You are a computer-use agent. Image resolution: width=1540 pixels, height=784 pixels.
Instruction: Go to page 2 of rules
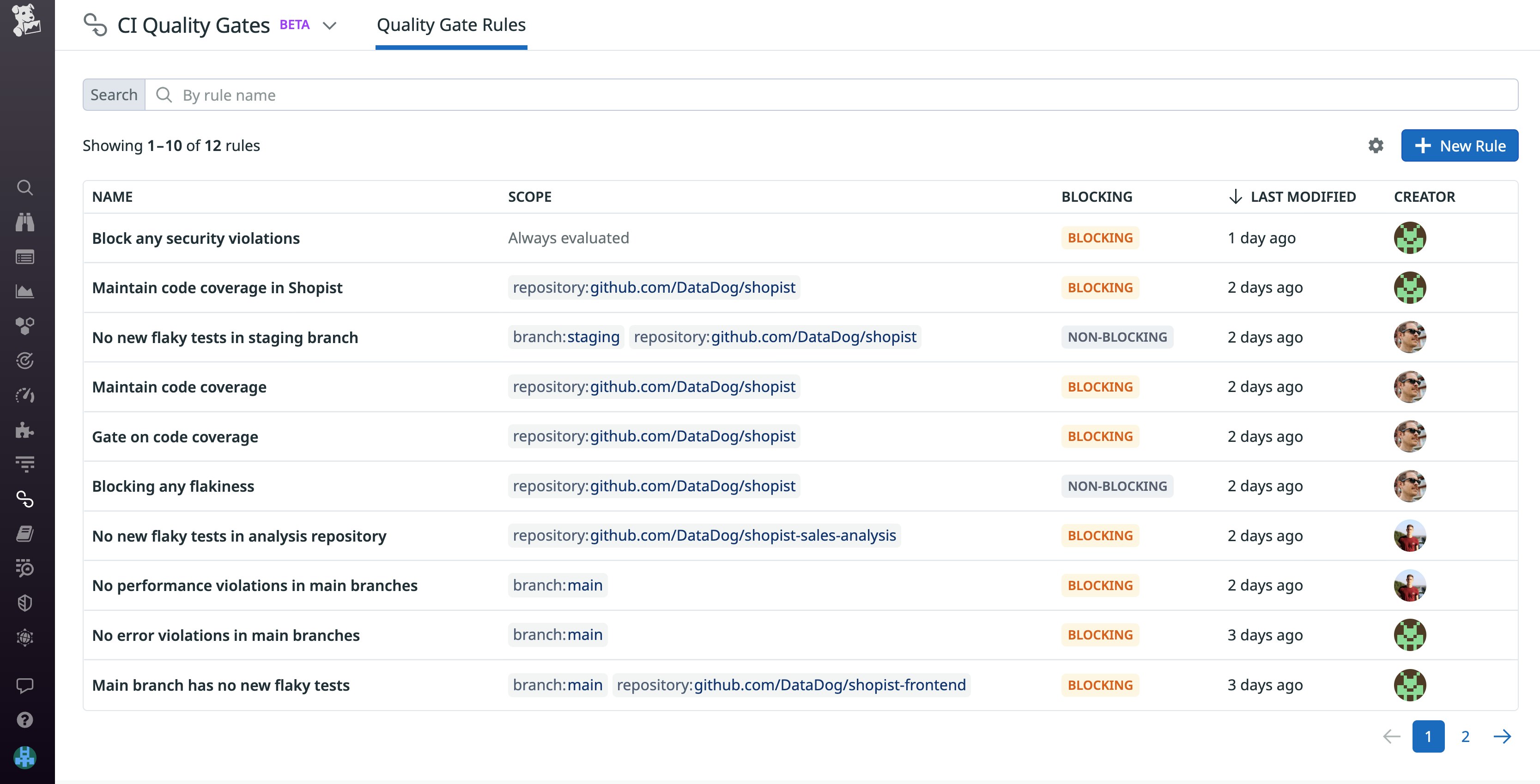click(x=1465, y=736)
